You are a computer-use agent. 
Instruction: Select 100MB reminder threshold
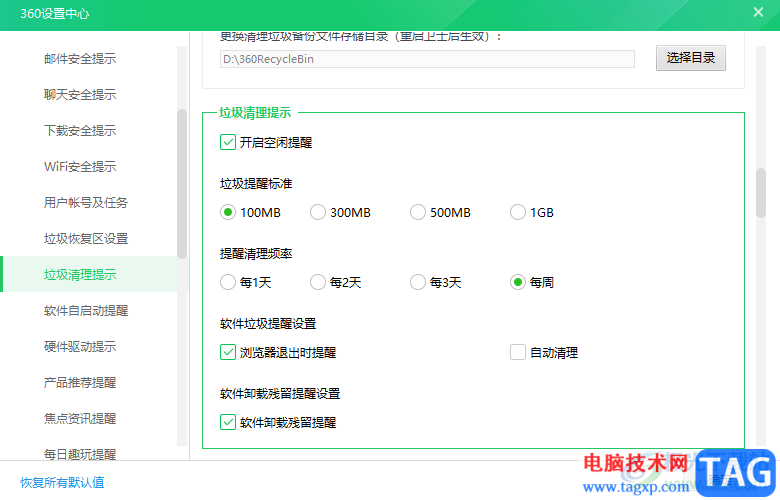click(x=228, y=212)
